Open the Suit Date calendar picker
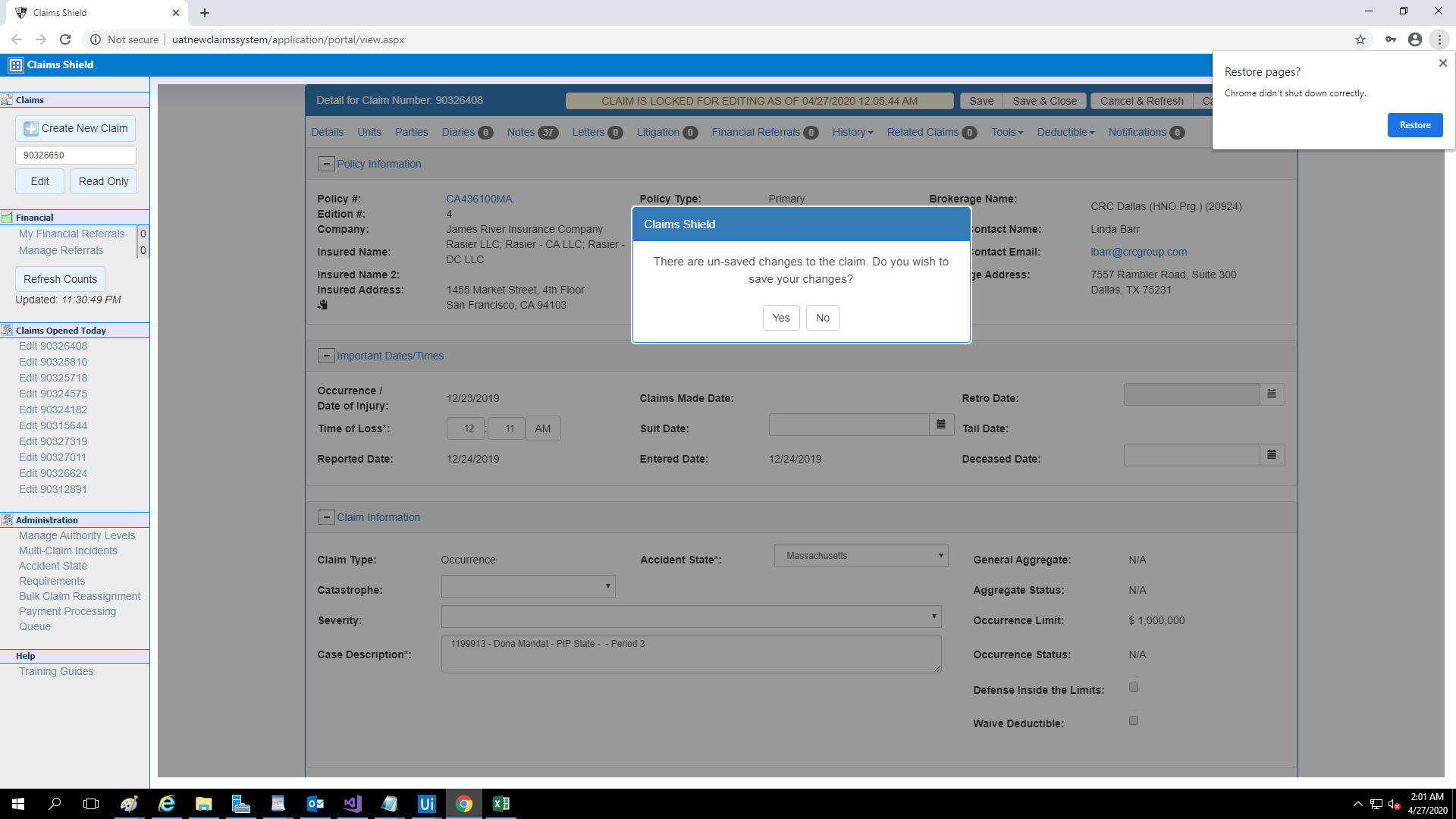Screen dimensions: 1456x819 [941, 425]
